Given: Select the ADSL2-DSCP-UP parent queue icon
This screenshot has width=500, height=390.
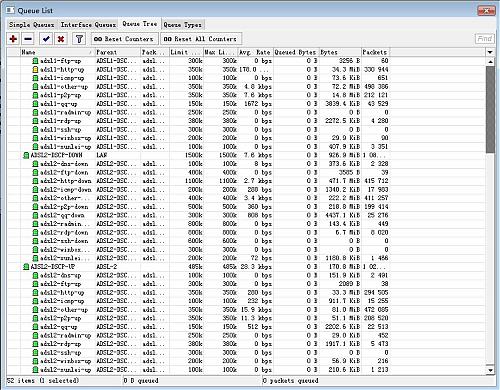Looking at the screenshot, I should click(26, 267).
